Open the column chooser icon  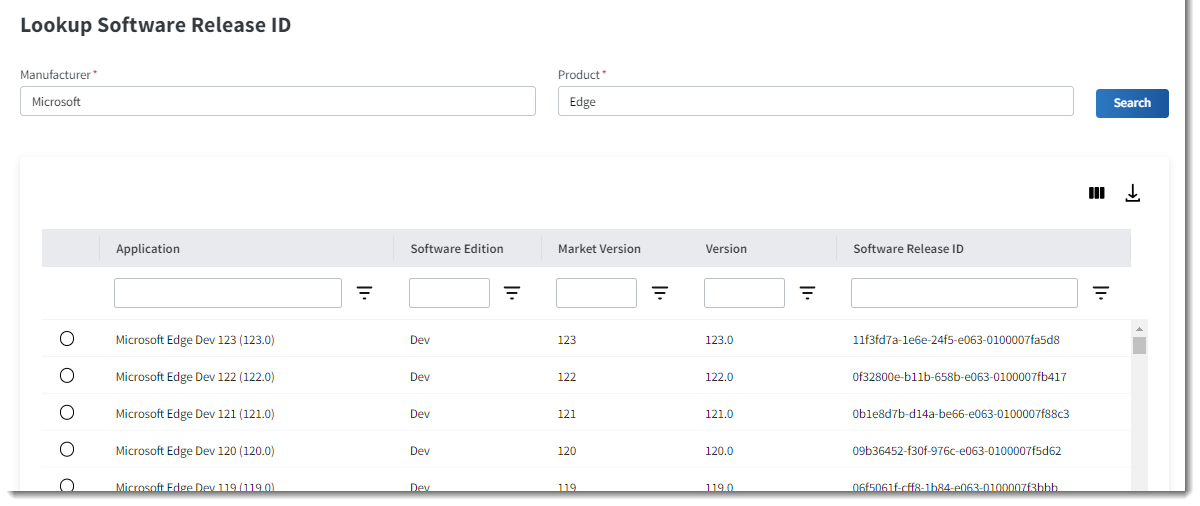(1096, 193)
